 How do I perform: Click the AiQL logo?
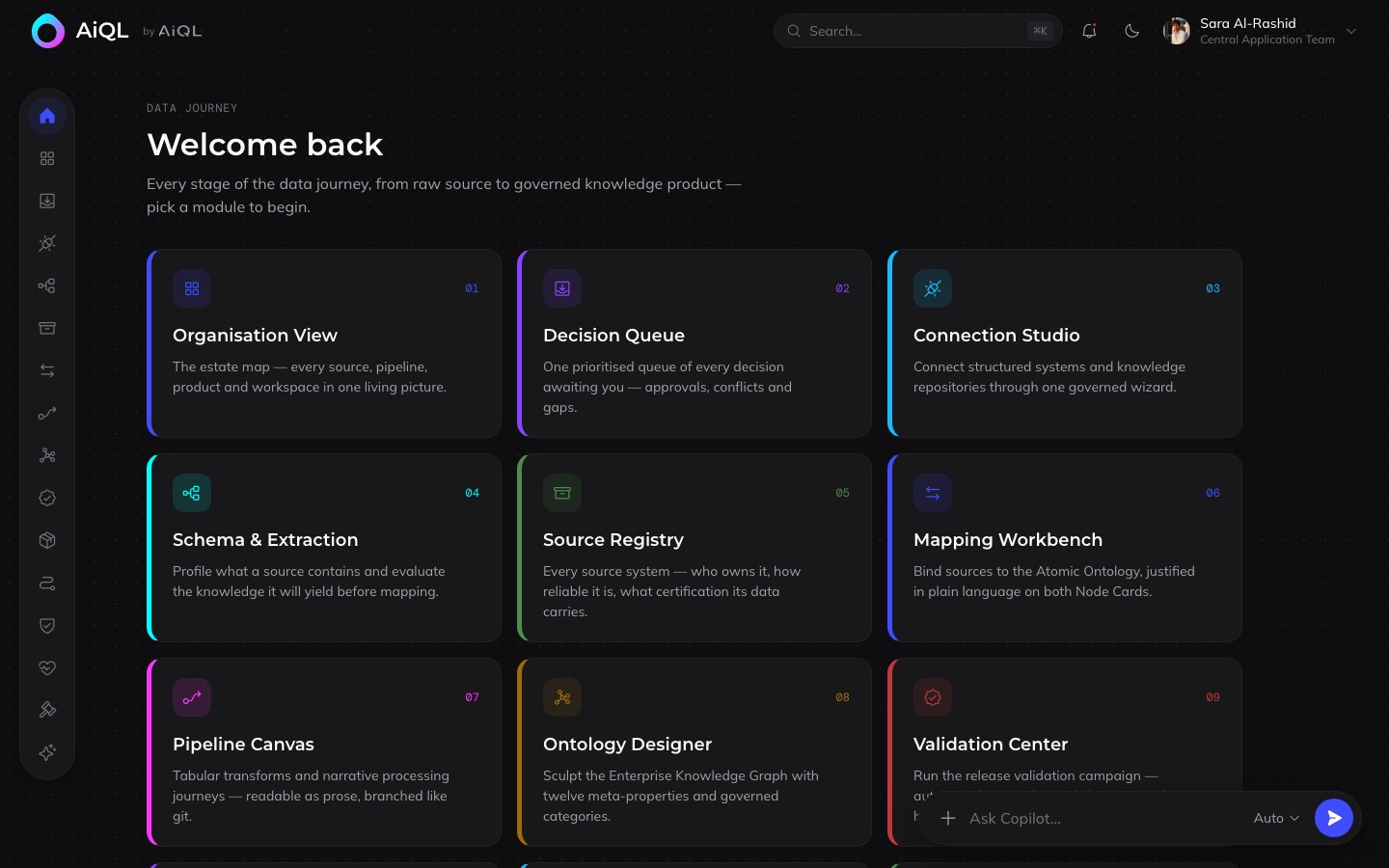(x=79, y=31)
